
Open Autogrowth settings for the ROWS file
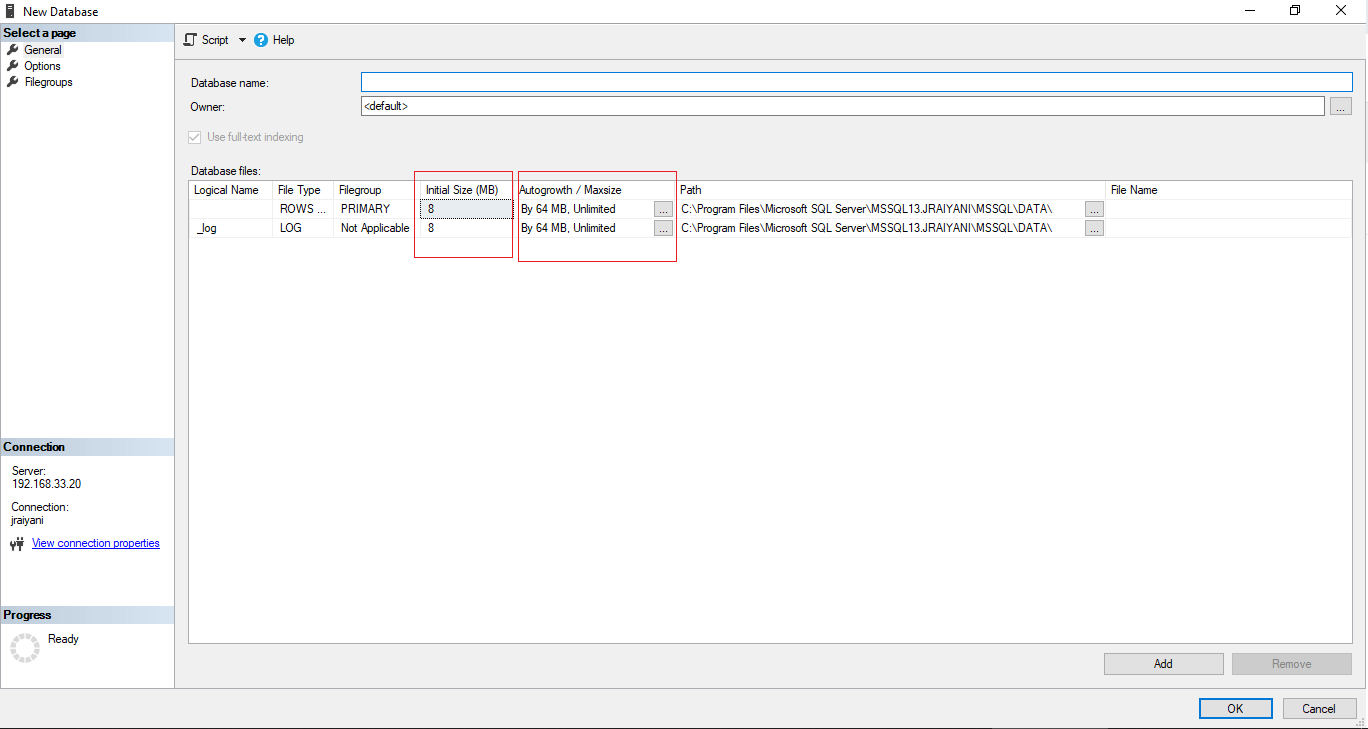(x=661, y=209)
